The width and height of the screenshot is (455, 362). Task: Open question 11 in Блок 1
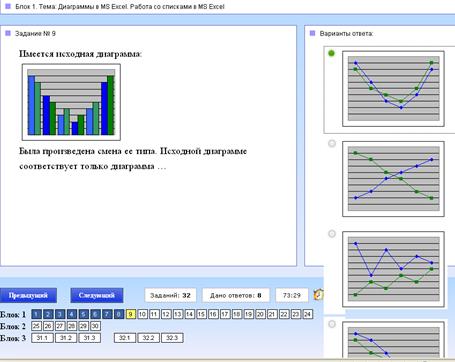point(154,314)
